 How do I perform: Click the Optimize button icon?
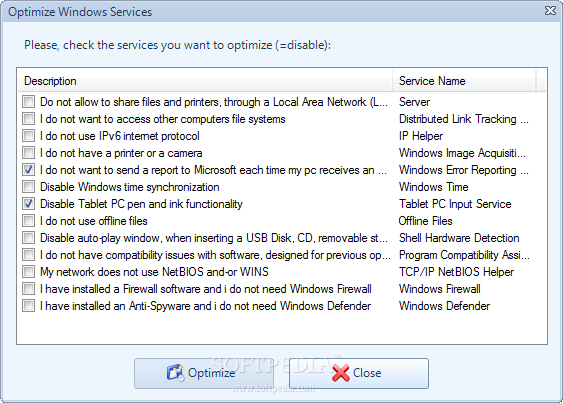(x=175, y=372)
